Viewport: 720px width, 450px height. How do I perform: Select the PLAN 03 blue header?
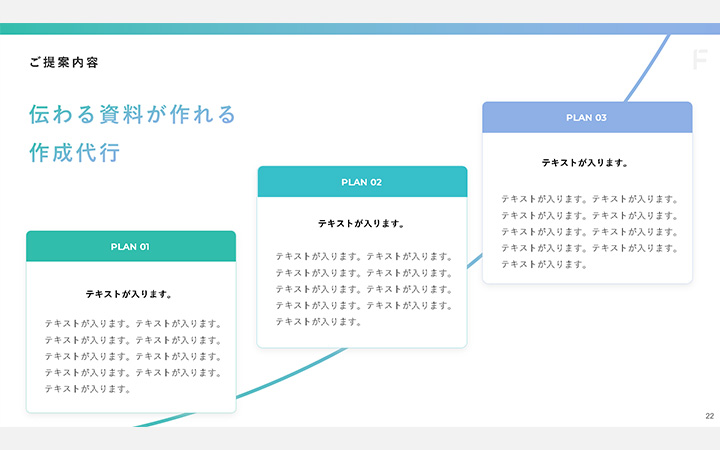(x=587, y=118)
